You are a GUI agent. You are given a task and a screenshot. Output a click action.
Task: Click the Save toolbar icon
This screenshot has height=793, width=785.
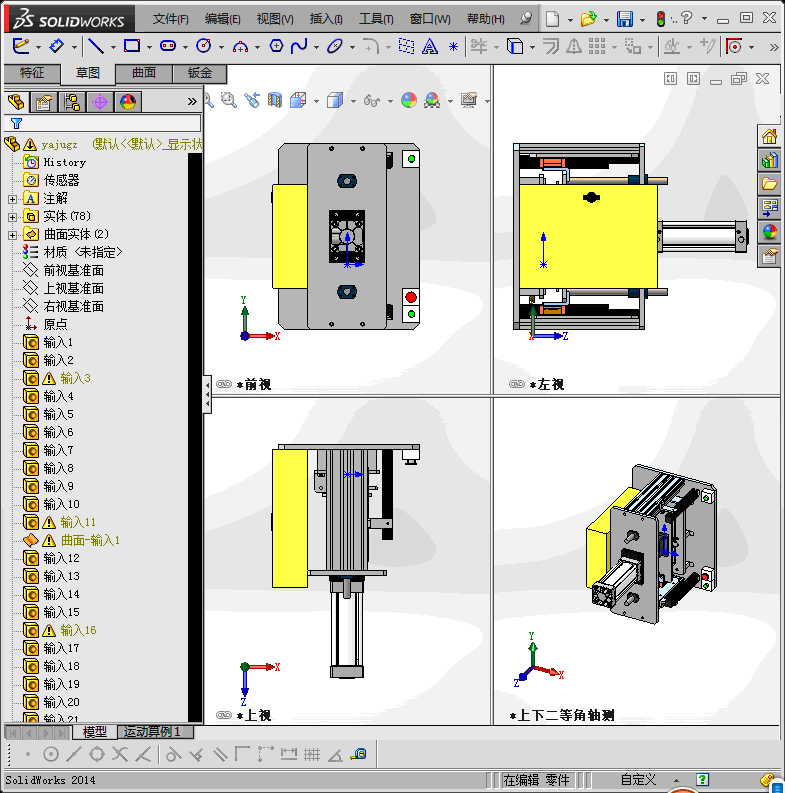625,19
